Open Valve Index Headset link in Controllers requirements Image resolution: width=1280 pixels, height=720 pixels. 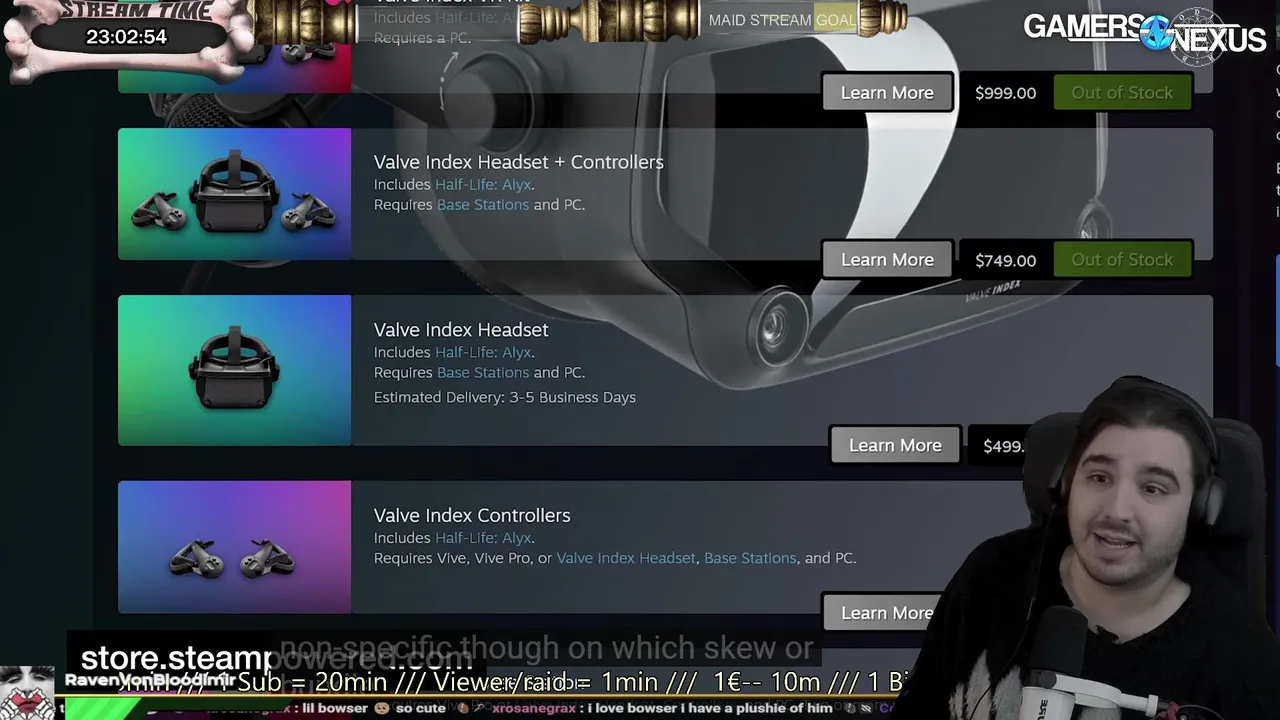(626, 558)
